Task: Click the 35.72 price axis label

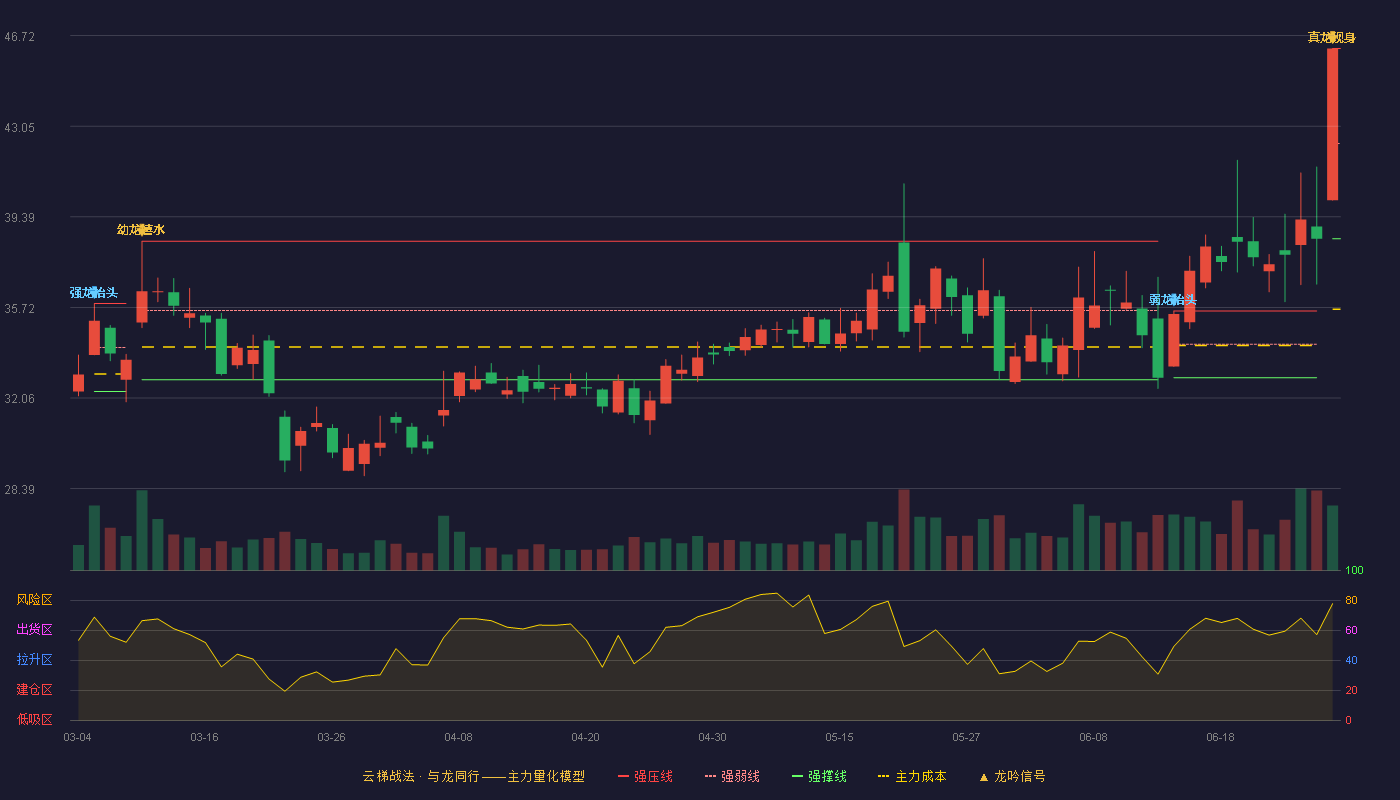Action: point(20,309)
